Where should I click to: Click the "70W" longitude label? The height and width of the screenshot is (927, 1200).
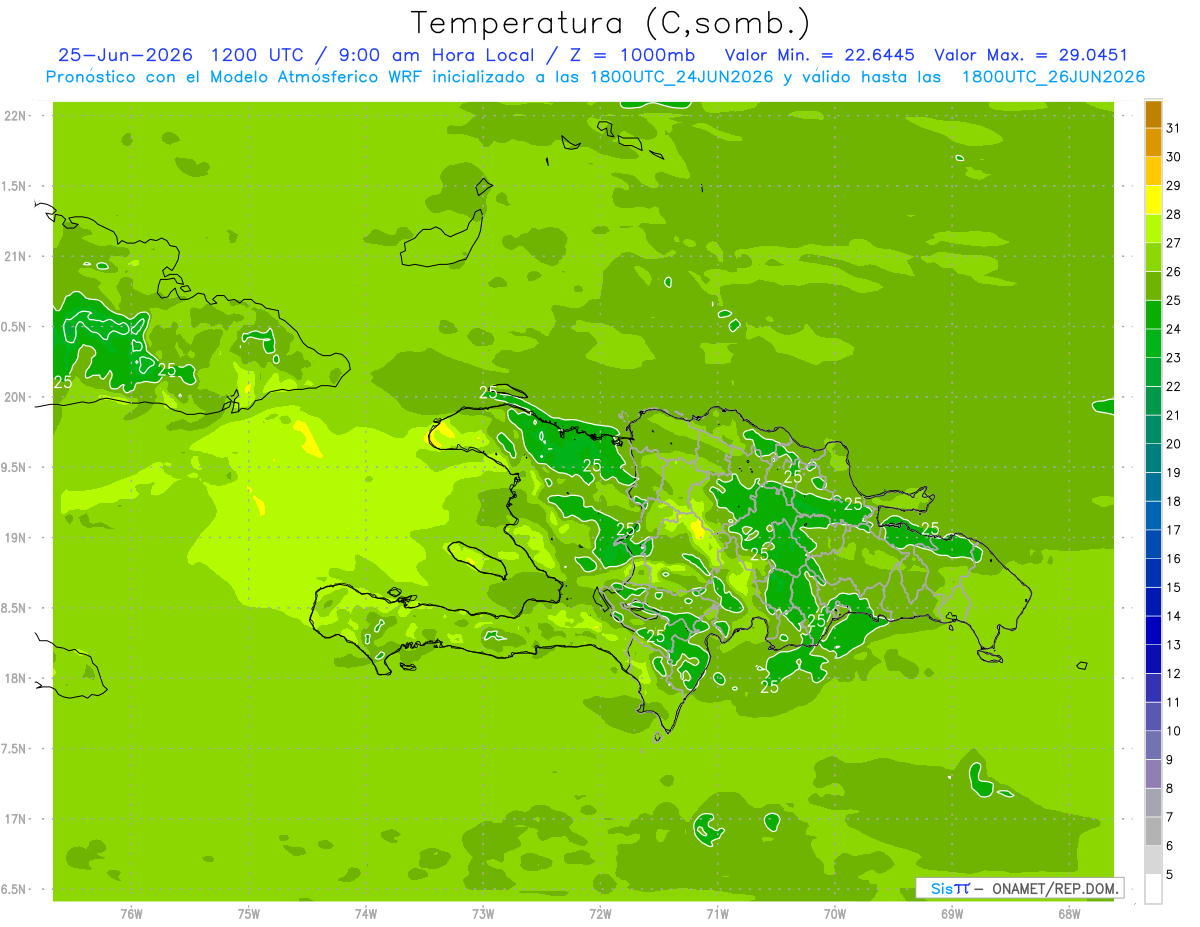835,914
